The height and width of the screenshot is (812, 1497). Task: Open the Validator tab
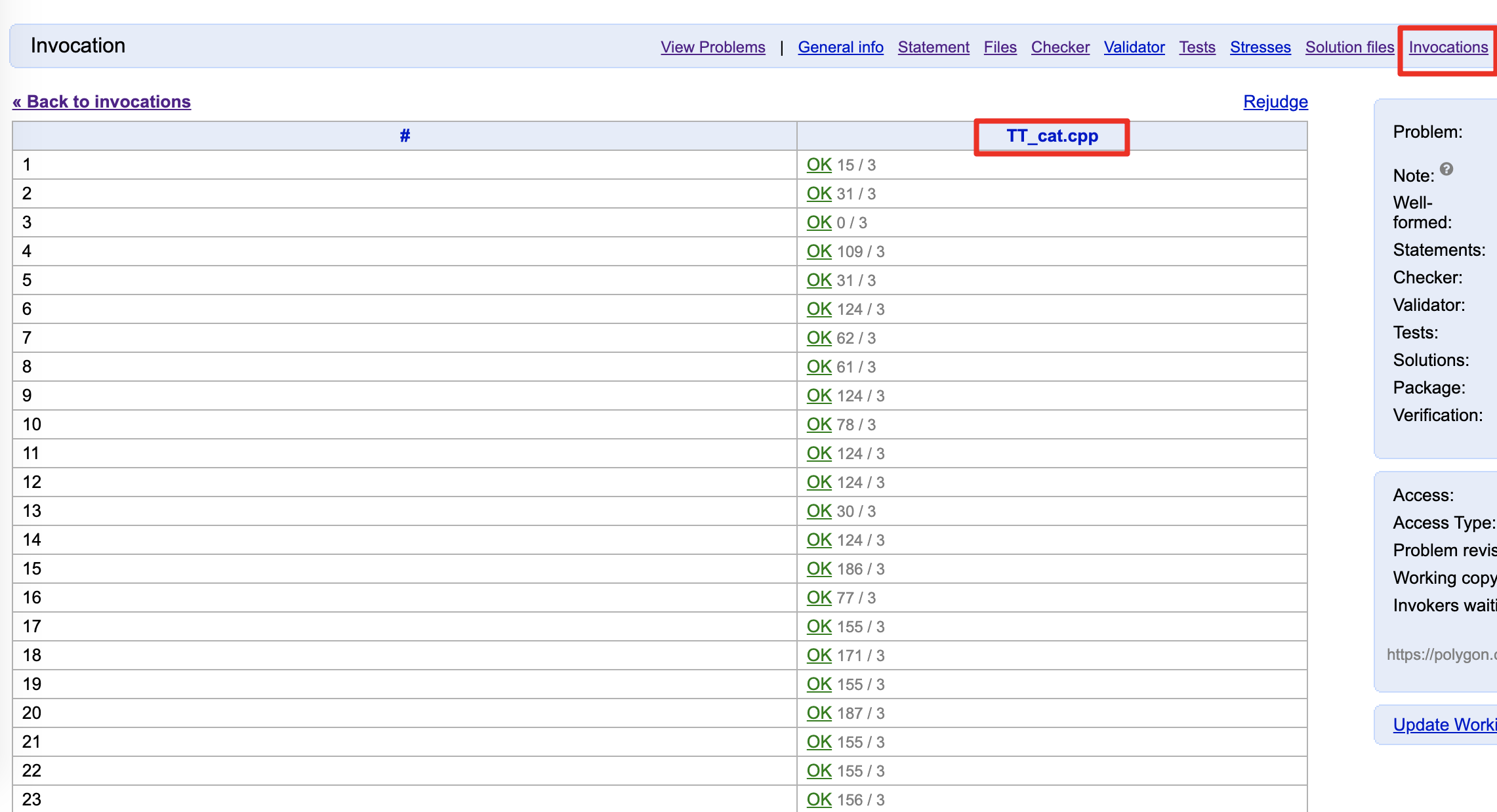[1134, 47]
